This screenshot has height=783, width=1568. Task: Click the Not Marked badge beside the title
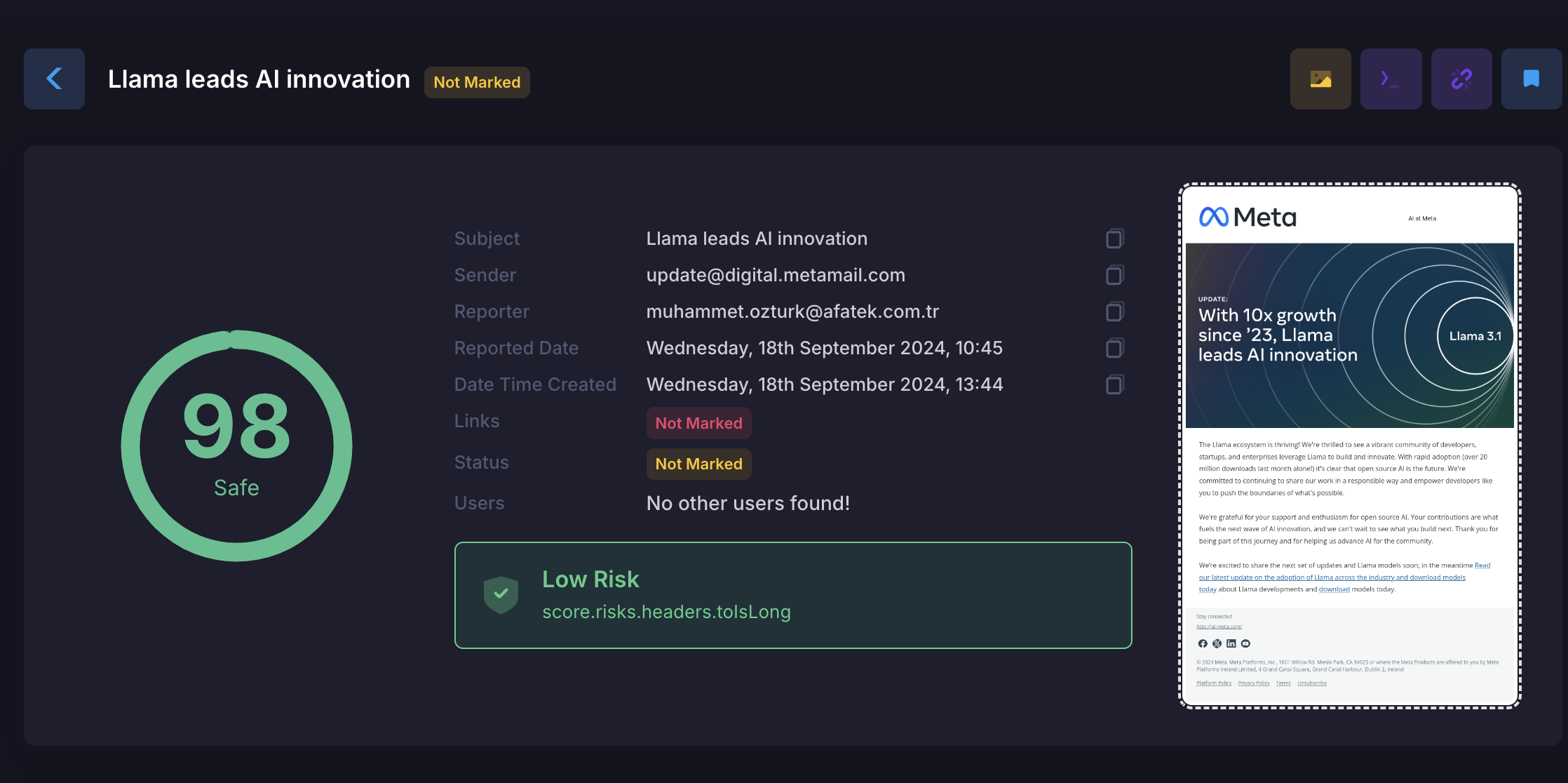click(x=477, y=82)
